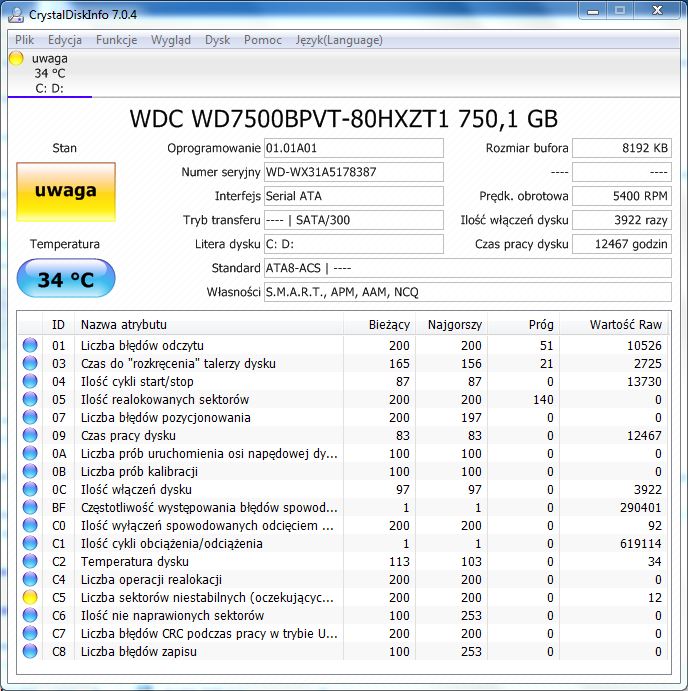Click the Bieżący column header
688x691 pixels.
tap(379, 325)
